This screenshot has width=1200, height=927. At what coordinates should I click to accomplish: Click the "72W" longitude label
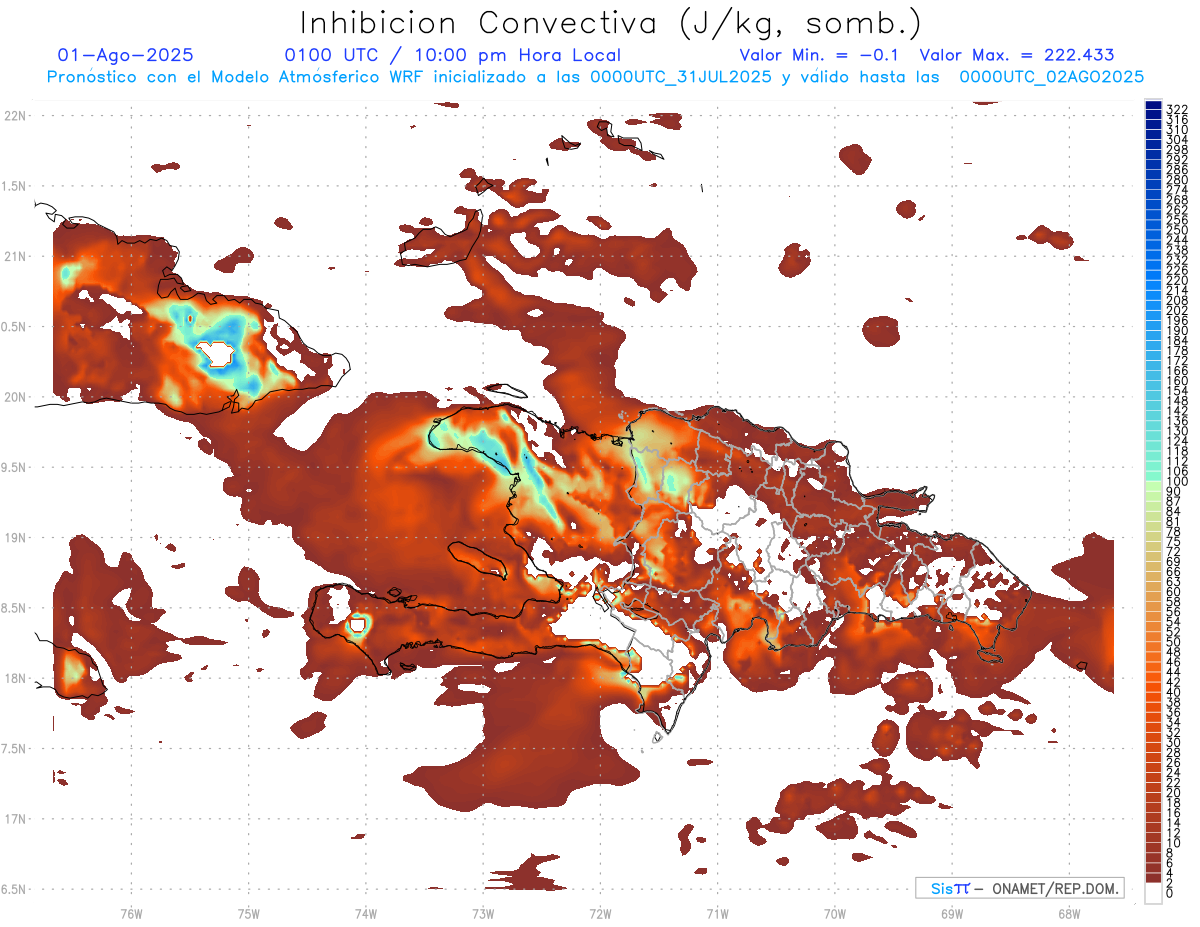coord(600,912)
